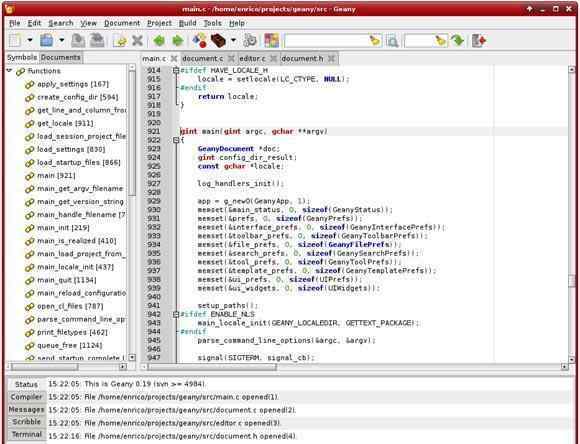Viewport: 580px width, 444px height.
Task: Open the color chooser toolbar icon
Action: pyautogui.click(x=272, y=40)
